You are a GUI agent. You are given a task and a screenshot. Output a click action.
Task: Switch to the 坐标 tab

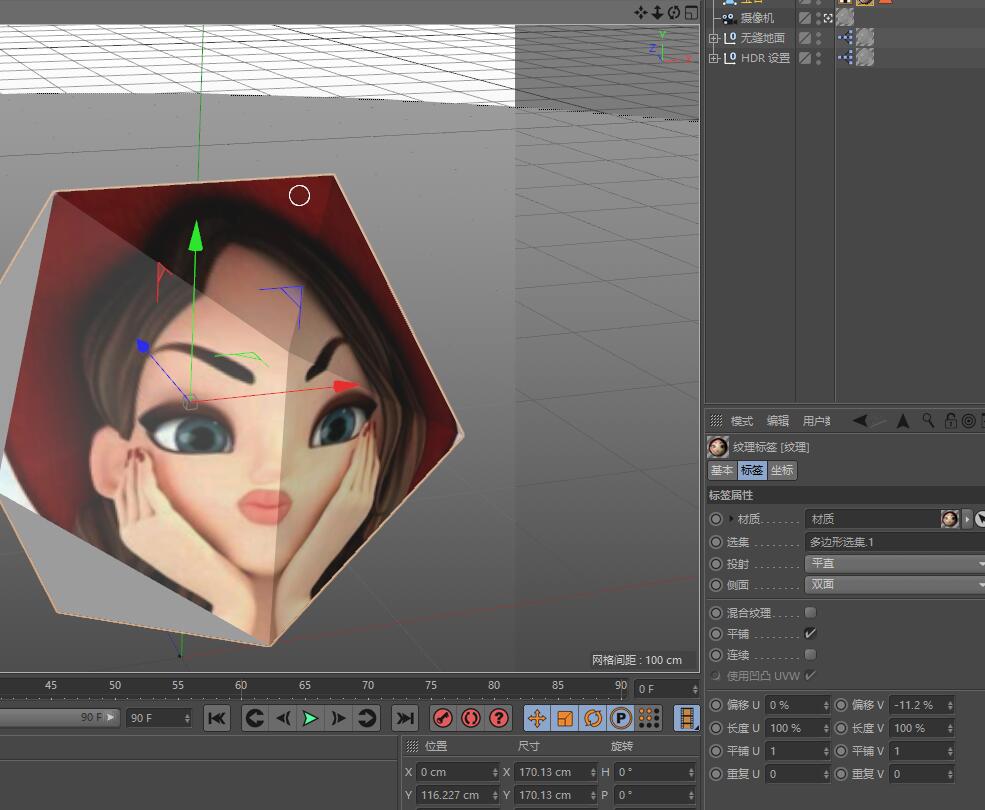pos(782,470)
